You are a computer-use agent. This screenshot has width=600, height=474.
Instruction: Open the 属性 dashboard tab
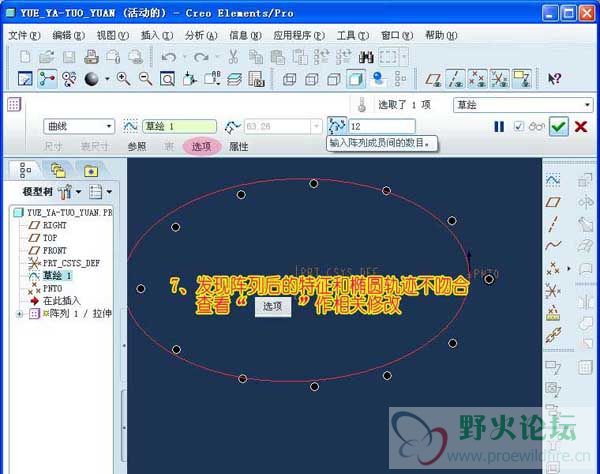point(238,147)
